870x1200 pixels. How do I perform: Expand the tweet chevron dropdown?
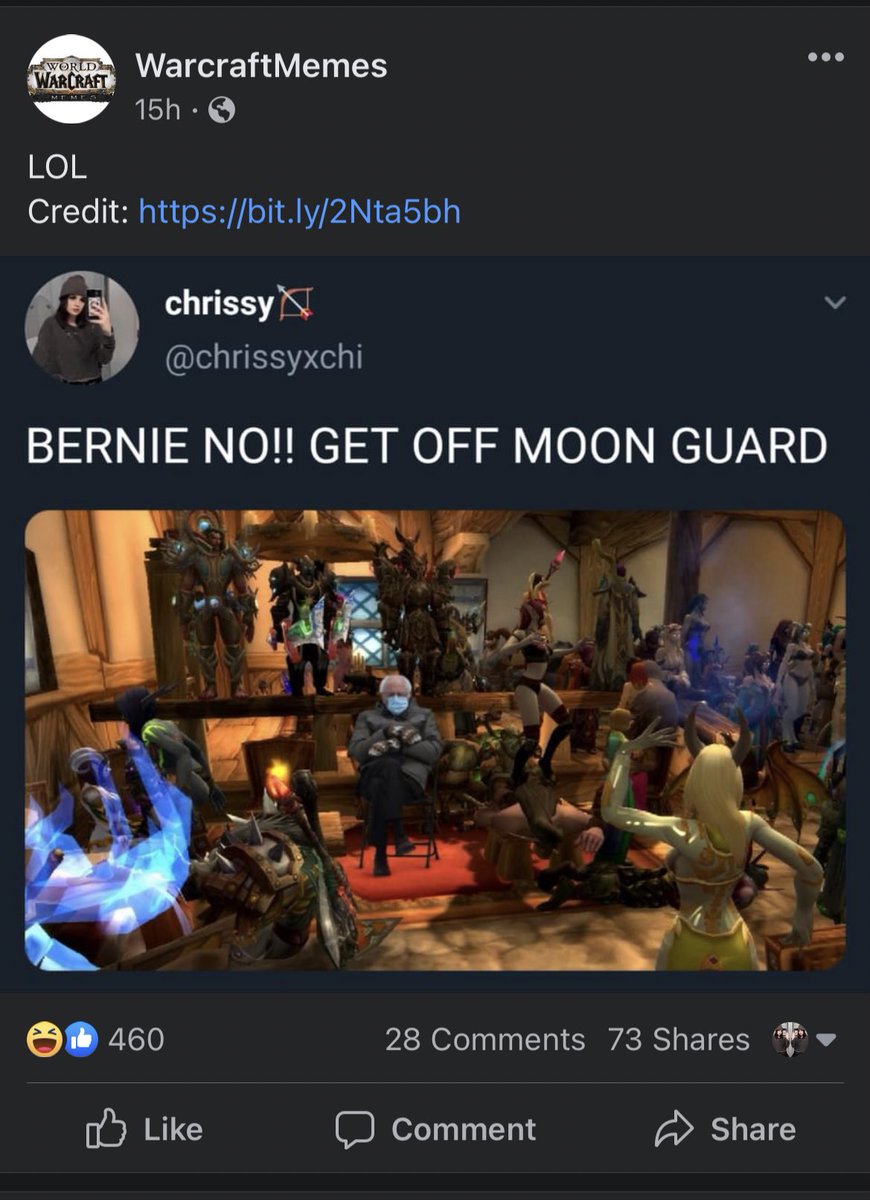[x=834, y=302]
